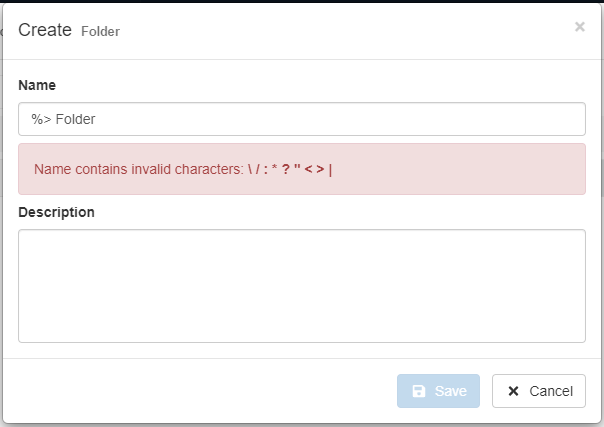The width and height of the screenshot is (604, 427).
Task: Click the "Cancel" text label
Action: click(x=551, y=391)
